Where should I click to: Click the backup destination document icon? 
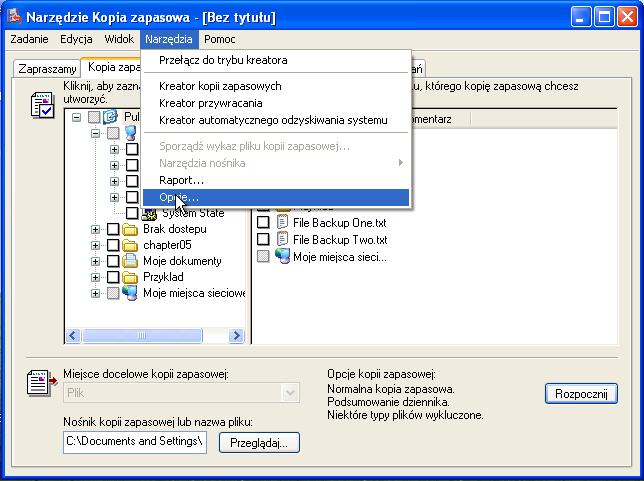pos(42,383)
